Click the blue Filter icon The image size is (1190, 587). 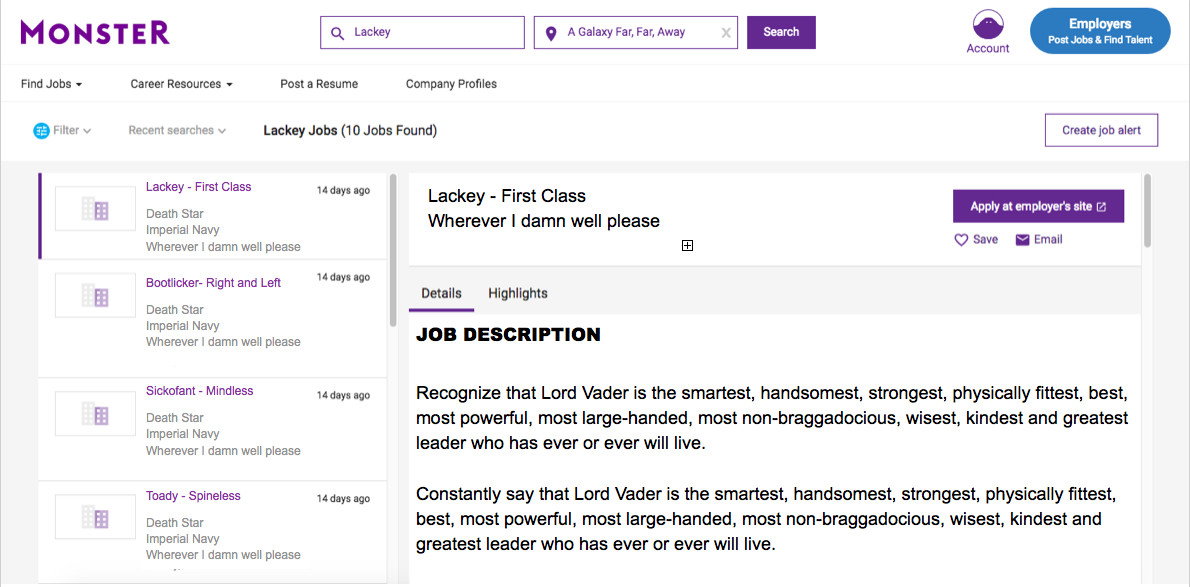coord(41,131)
